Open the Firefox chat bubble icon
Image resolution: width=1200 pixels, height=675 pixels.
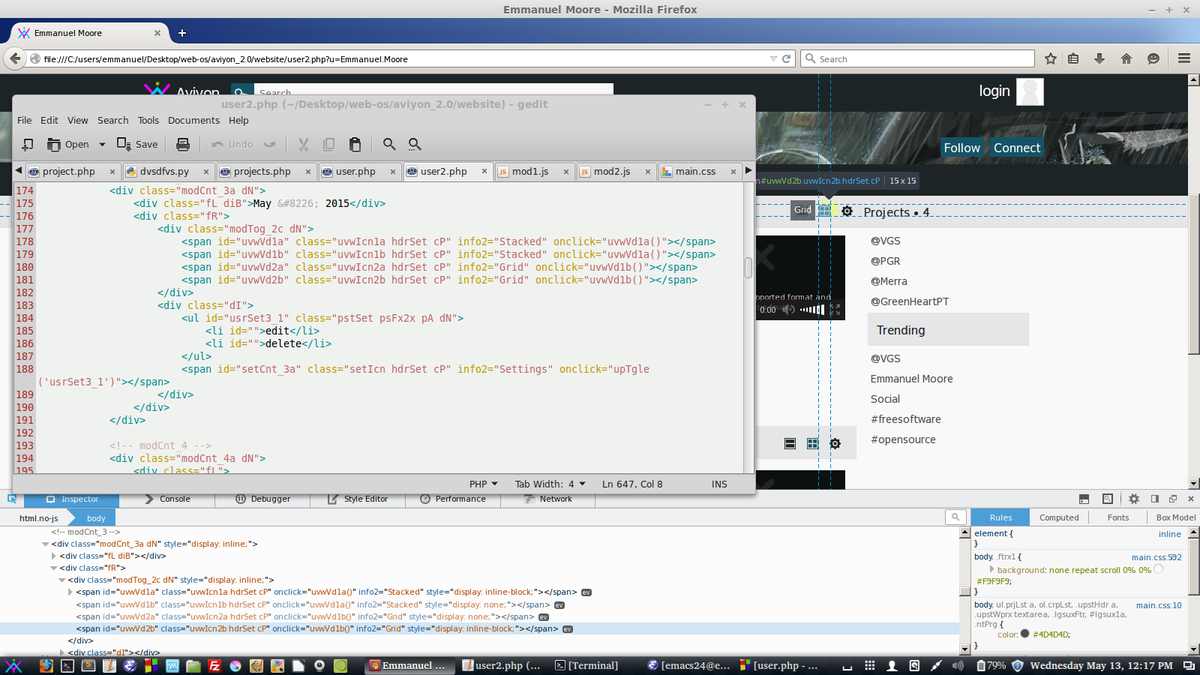1153,59
